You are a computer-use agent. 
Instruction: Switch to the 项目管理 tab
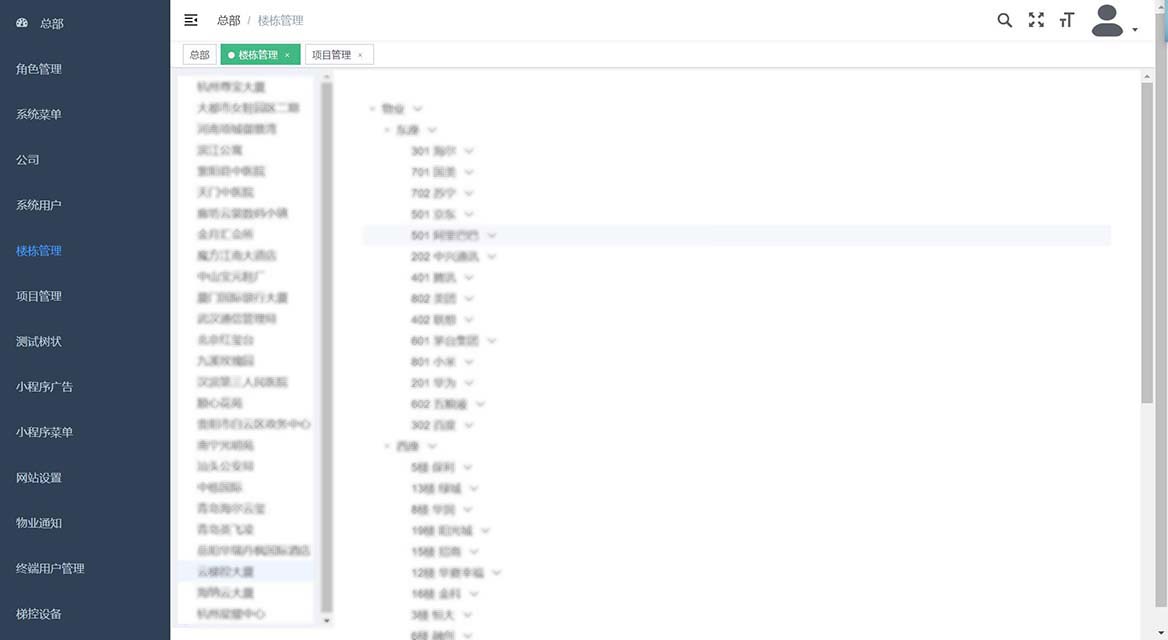click(332, 55)
